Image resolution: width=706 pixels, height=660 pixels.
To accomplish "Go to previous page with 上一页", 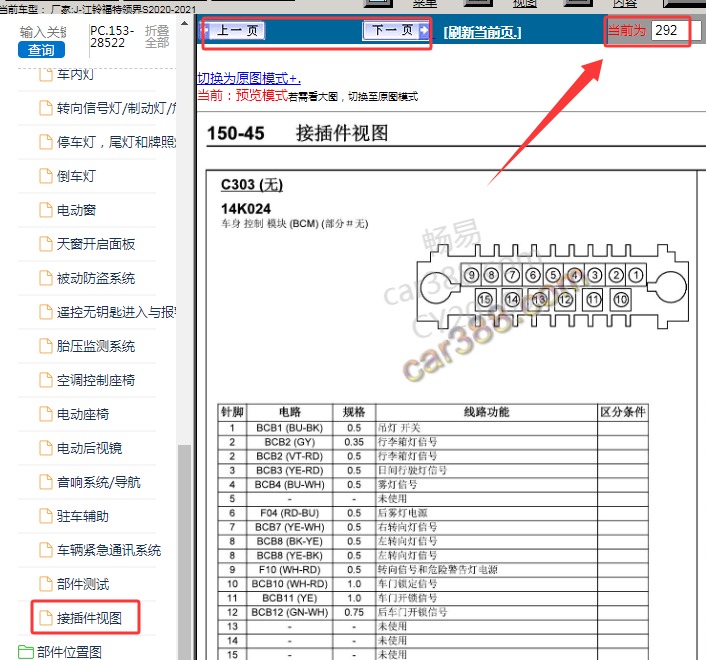I will 235,31.
